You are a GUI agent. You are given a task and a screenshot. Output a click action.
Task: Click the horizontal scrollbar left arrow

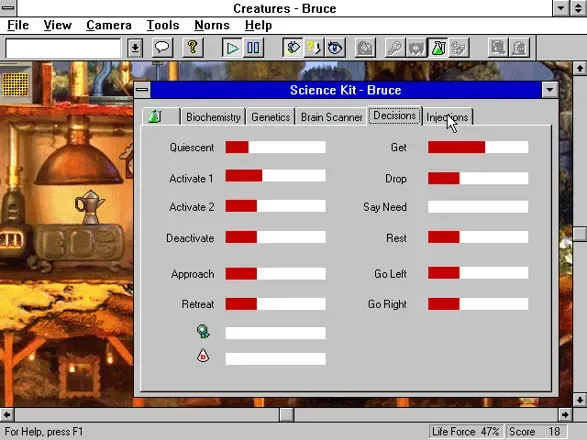tap(7, 415)
